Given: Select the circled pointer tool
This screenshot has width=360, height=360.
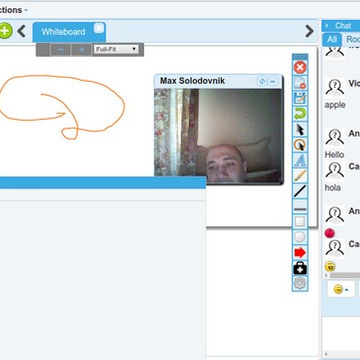Looking at the screenshot, I should (300, 145).
